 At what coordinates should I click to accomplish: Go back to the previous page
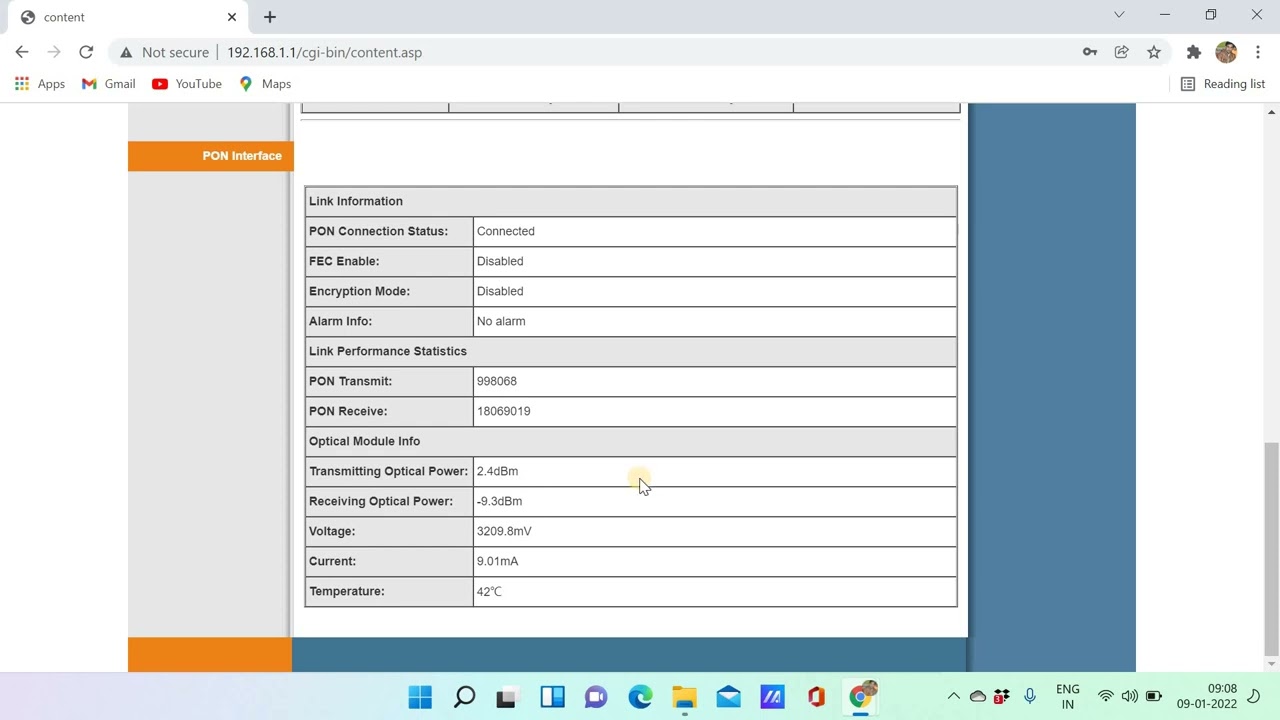pos(22,52)
